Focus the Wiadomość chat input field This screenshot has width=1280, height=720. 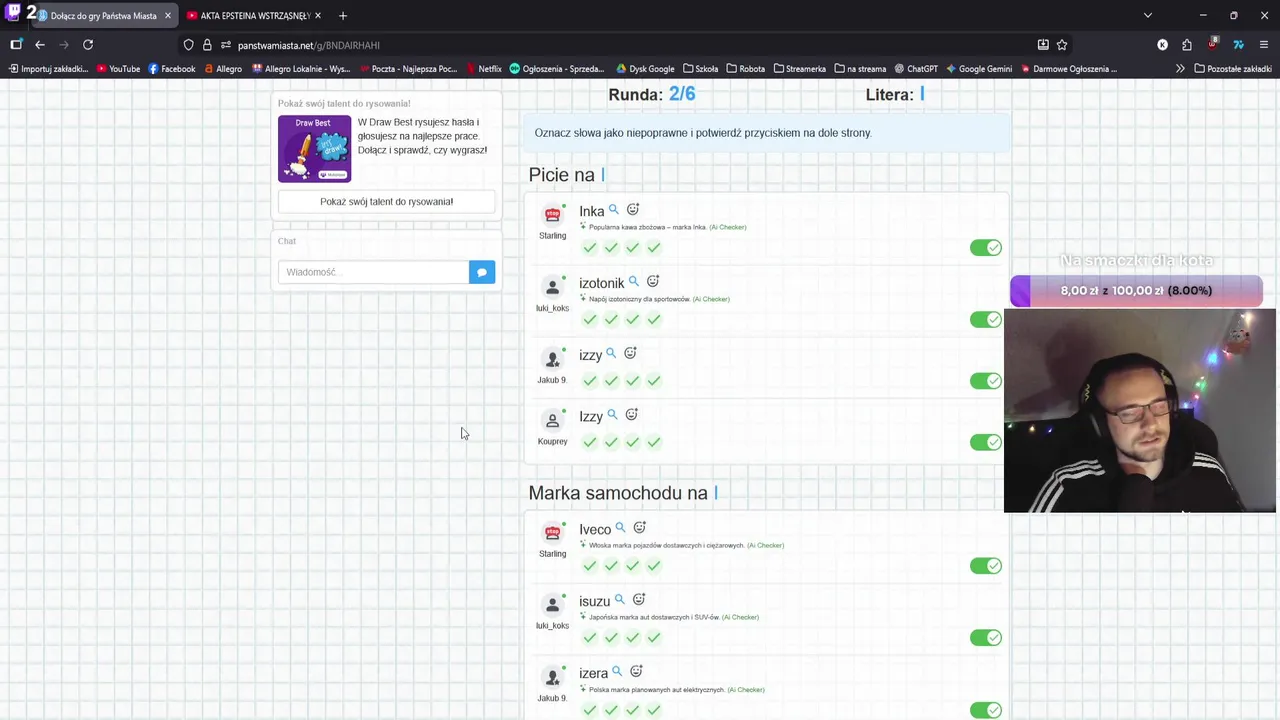pos(373,272)
